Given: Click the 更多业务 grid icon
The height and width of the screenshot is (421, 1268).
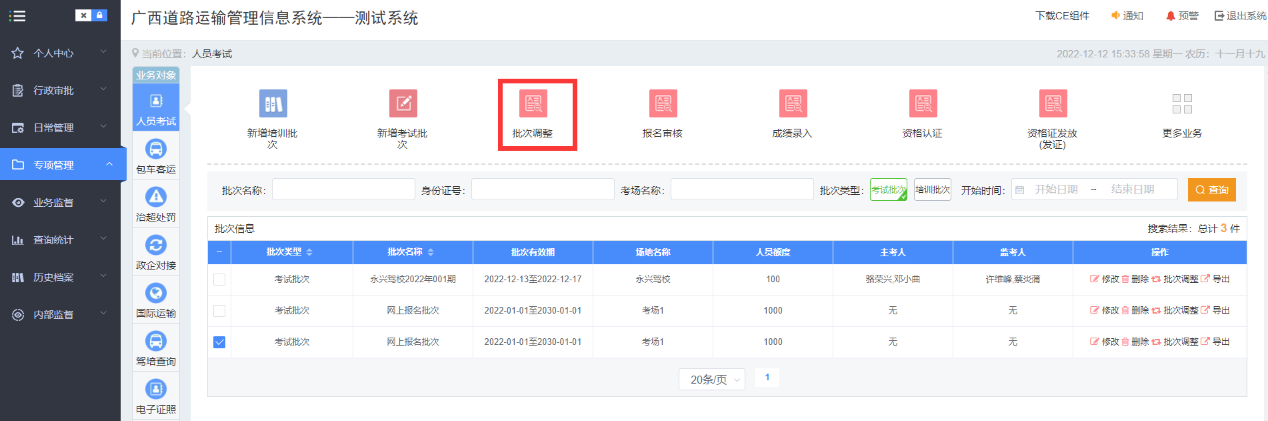Looking at the screenshot, I should click(x=1182, y=104).
